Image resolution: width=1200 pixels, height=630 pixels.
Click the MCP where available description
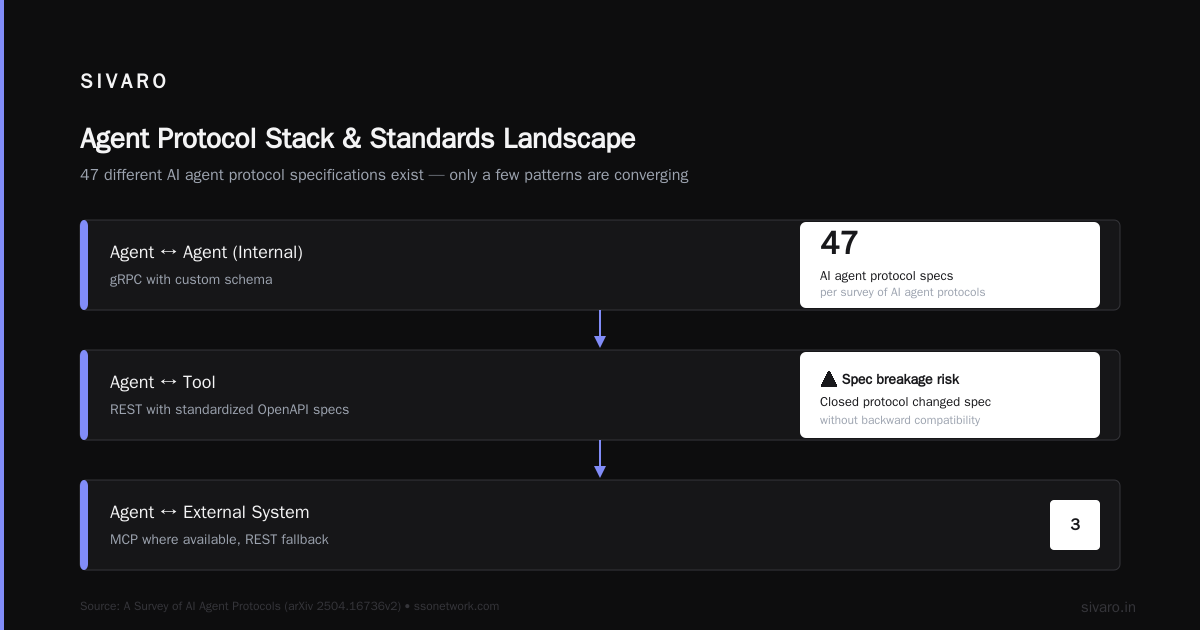click(x=219, y=540)
